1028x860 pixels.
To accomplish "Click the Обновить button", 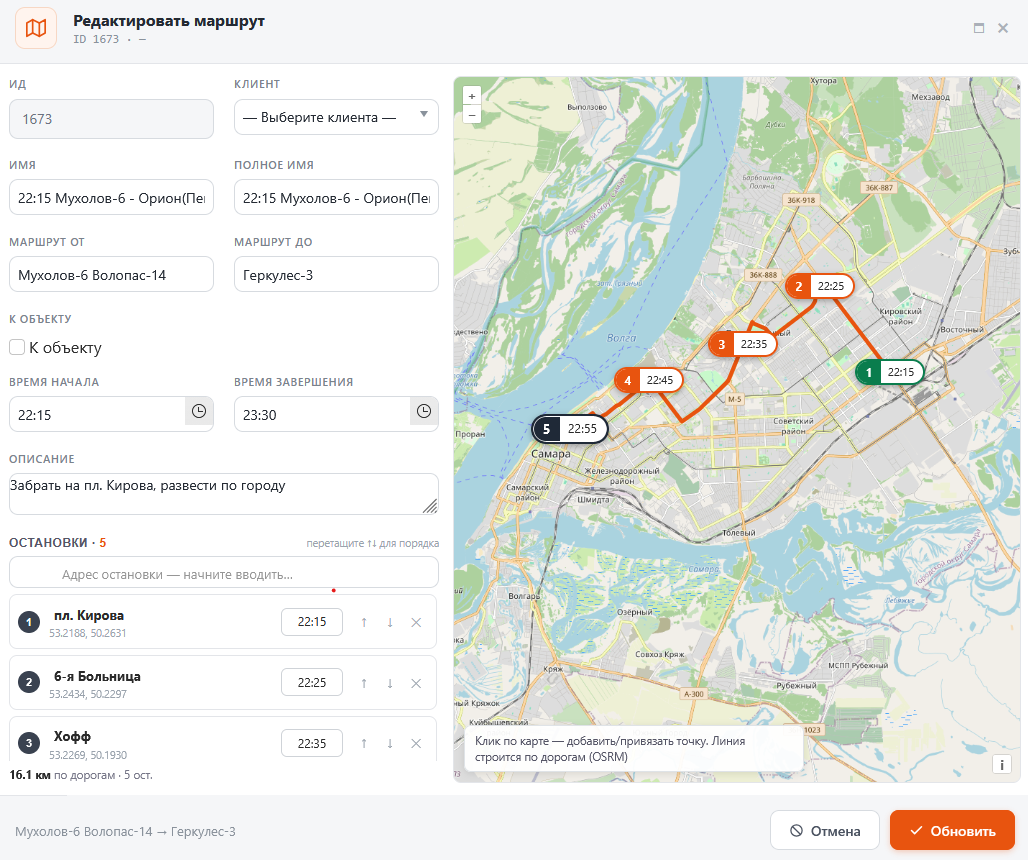I will (x=952, y=831).
